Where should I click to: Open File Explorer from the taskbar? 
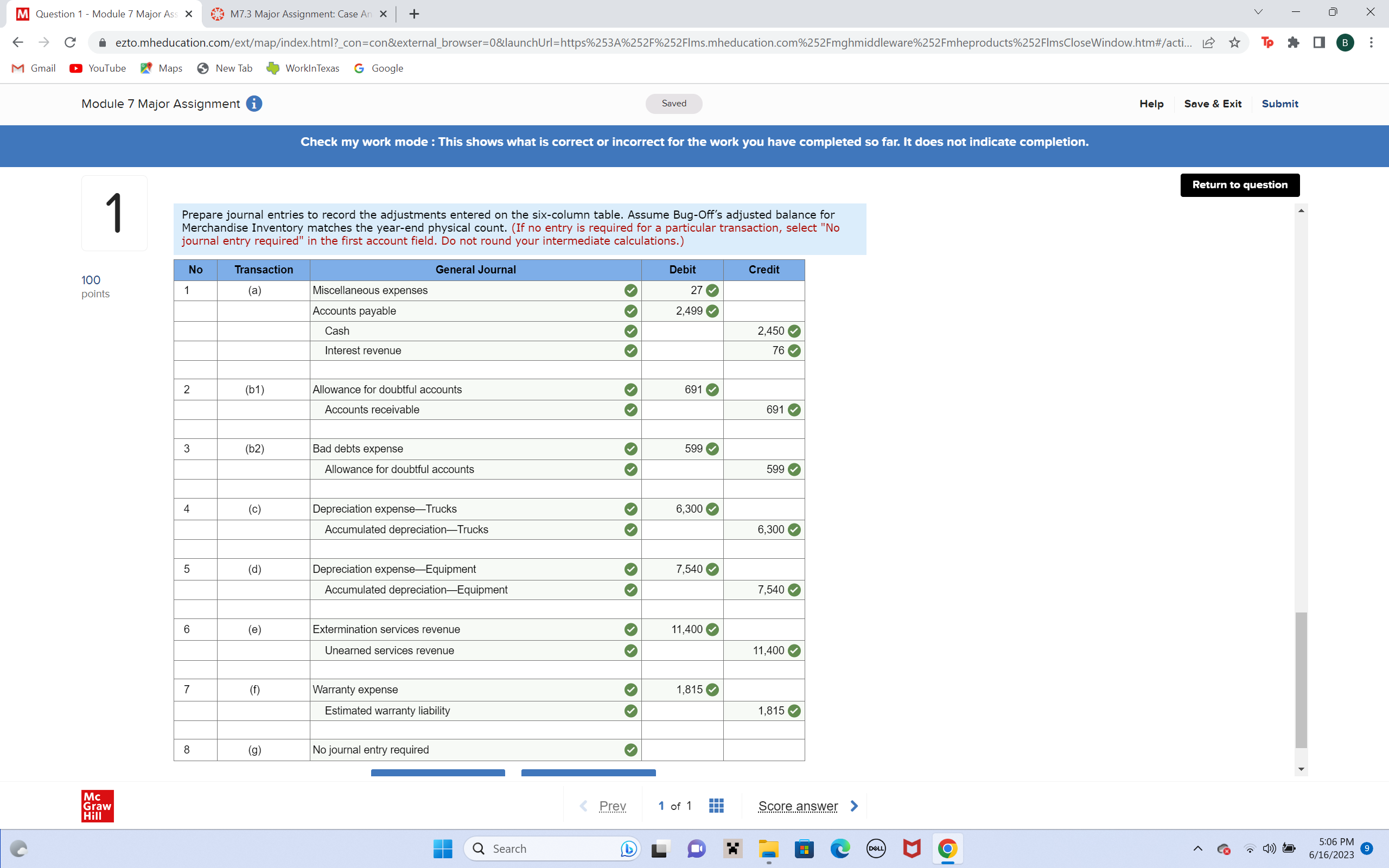point(768,848)
